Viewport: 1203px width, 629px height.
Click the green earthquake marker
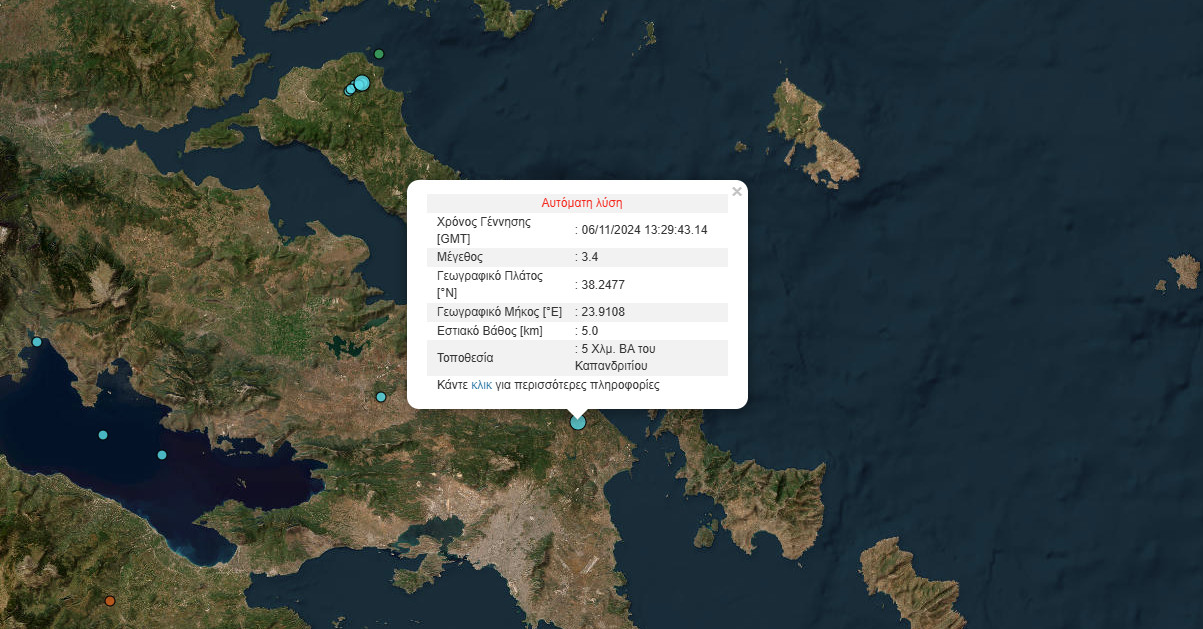[x=379, y=54]
